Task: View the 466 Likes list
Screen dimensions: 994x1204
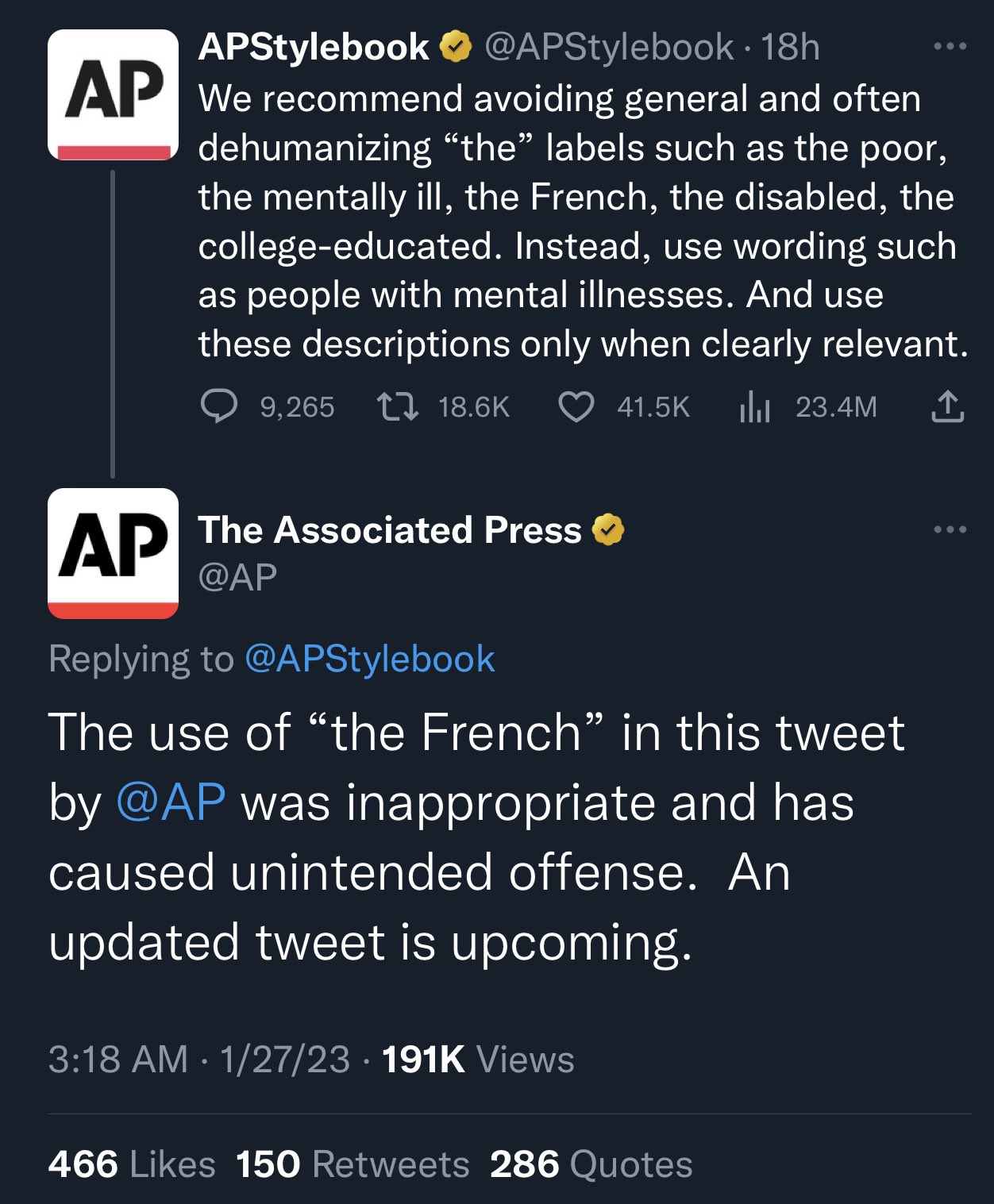Action: (x=132, y=1164)
